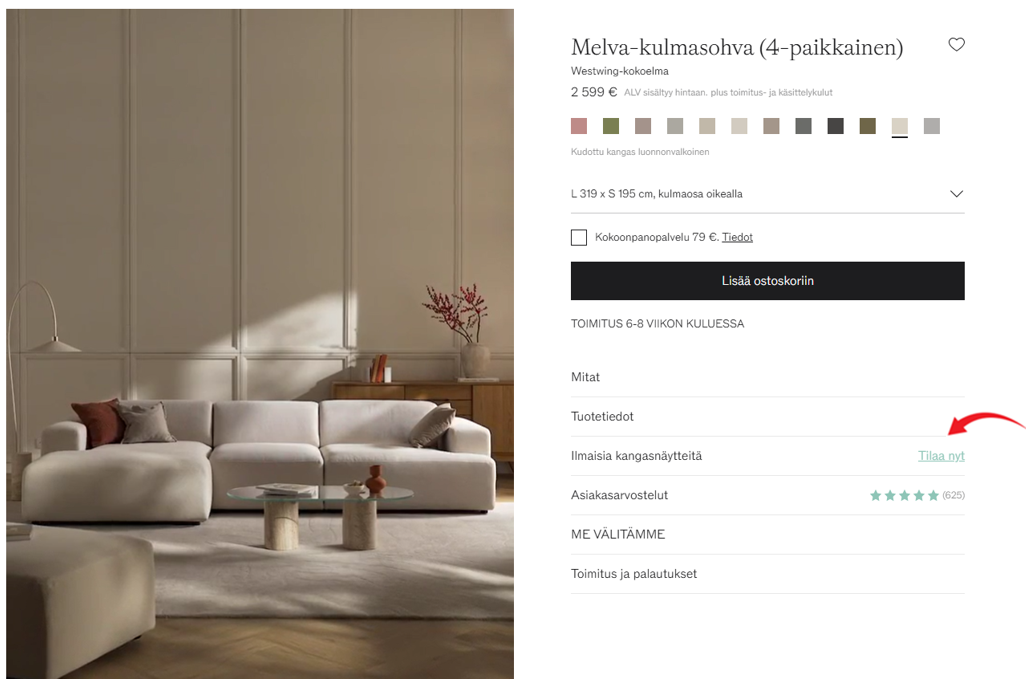Pick the black/darkest grey color swatch
This screenshot has height=683, width=1026.
coord(835,126)
